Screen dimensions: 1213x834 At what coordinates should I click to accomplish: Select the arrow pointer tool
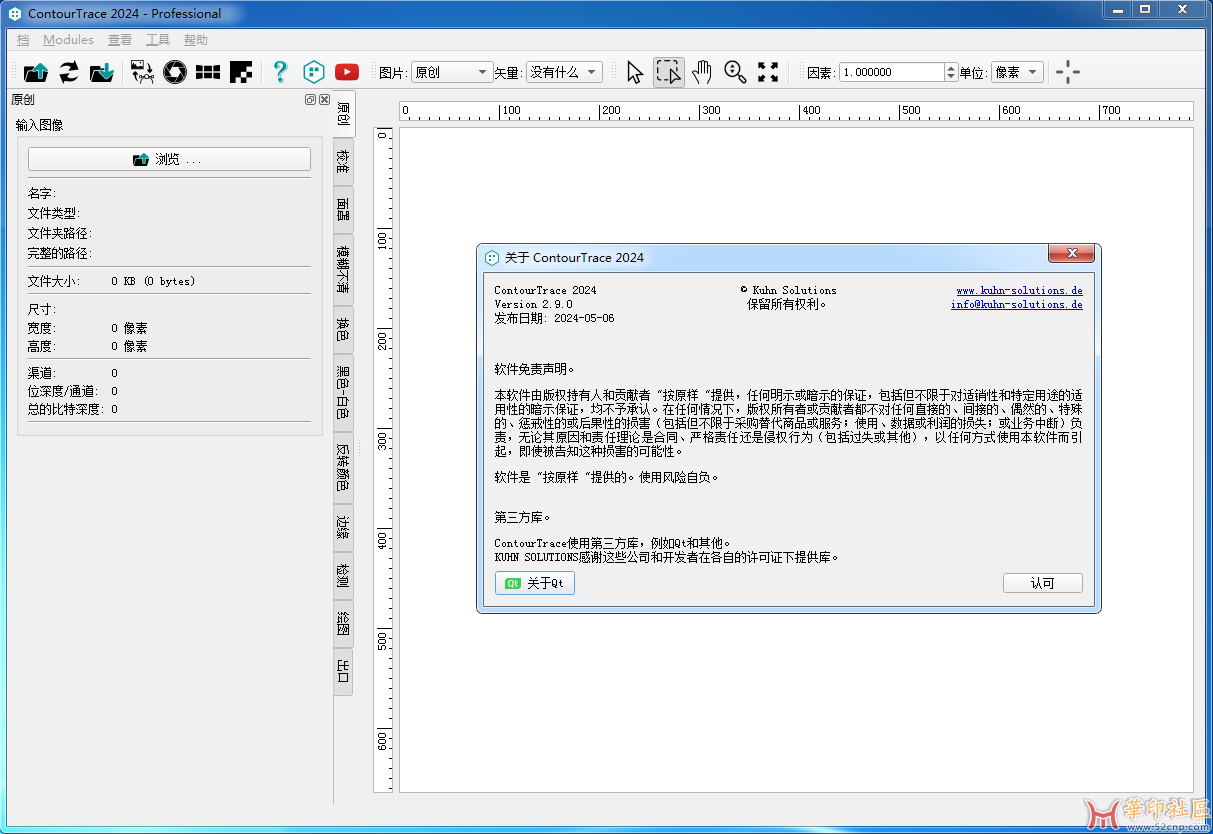click(x=634, y=72)
